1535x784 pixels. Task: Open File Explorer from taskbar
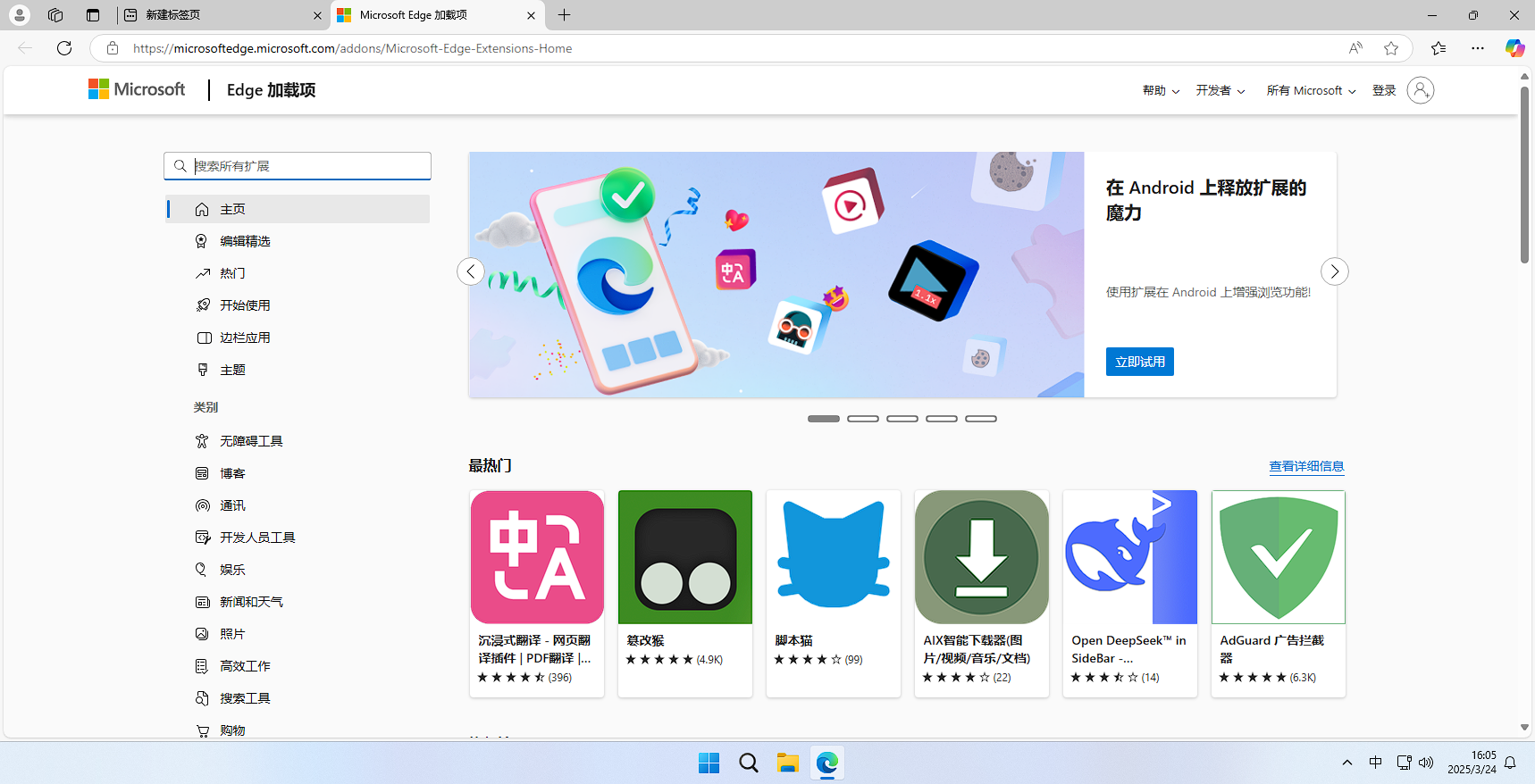pos(788,763)
